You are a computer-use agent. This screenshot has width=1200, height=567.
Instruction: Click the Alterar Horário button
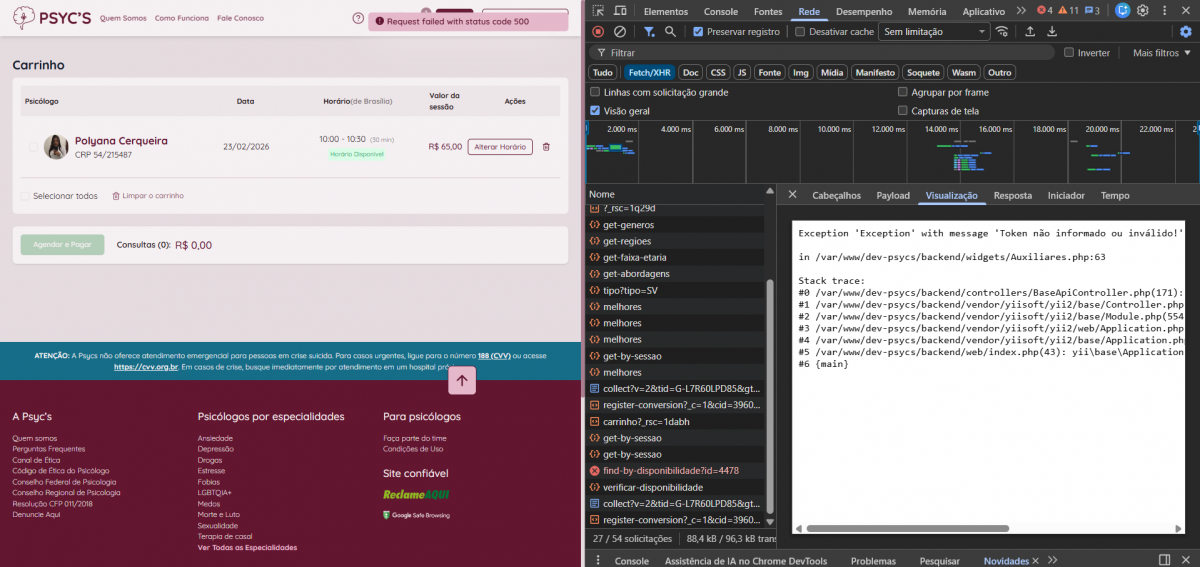[500, 147]
